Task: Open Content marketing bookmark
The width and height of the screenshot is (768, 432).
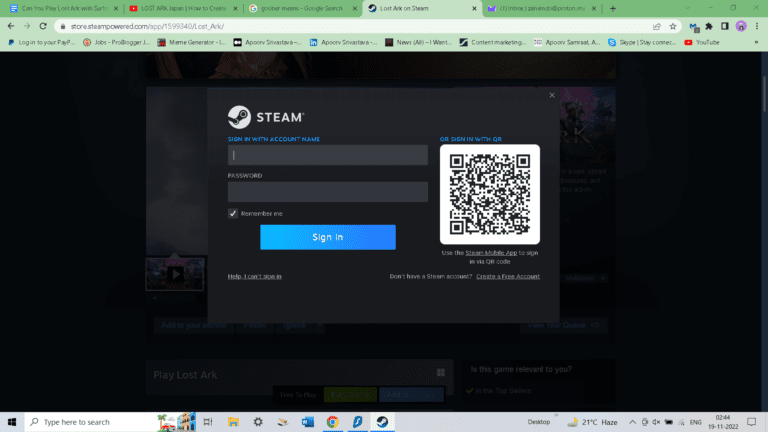Action: [493, 43]
